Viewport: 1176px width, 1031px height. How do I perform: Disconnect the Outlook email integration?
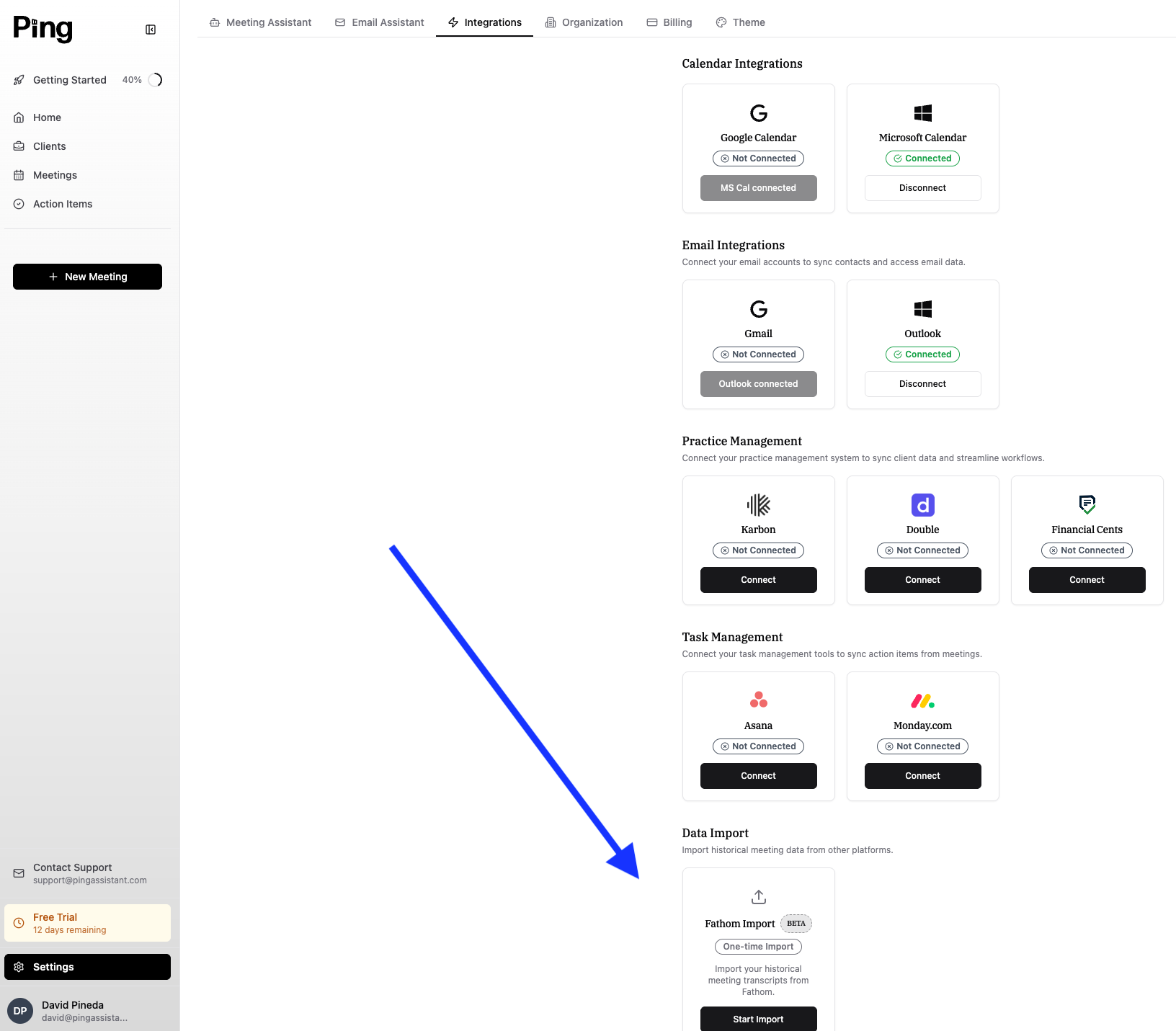(x=922, y=384)
